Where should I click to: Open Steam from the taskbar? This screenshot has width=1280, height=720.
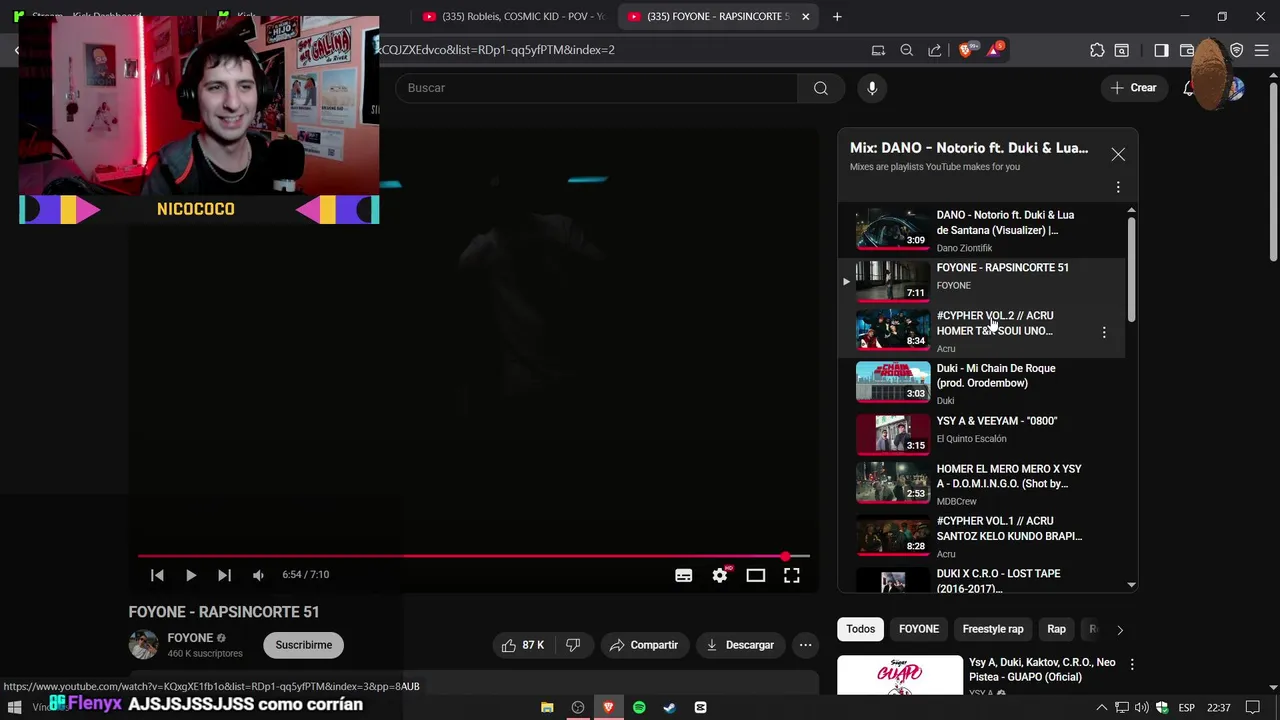pos(670,707)
